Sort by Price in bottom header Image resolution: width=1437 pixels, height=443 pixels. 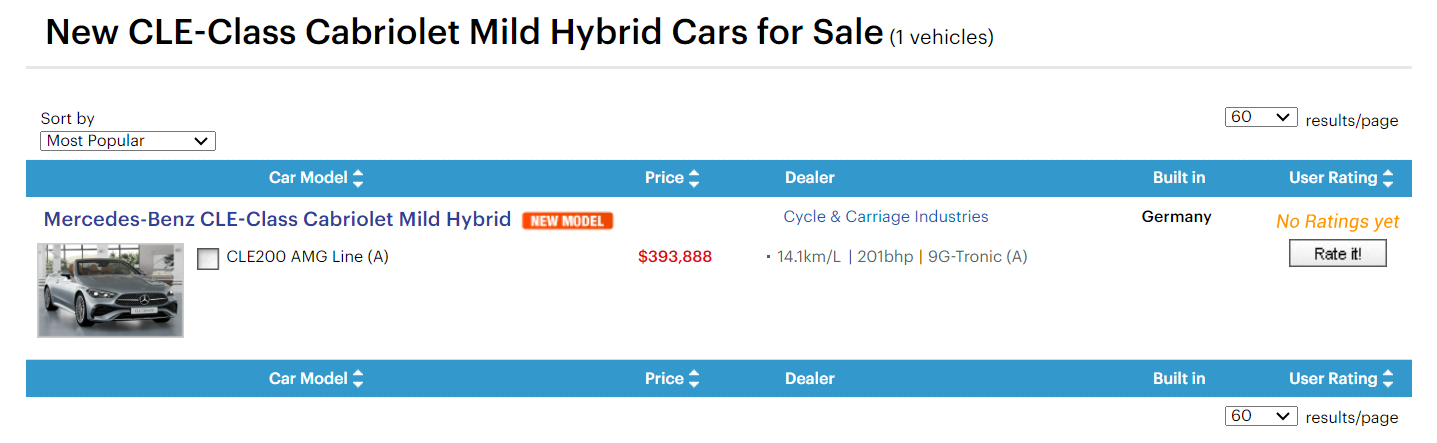(664, 379)
